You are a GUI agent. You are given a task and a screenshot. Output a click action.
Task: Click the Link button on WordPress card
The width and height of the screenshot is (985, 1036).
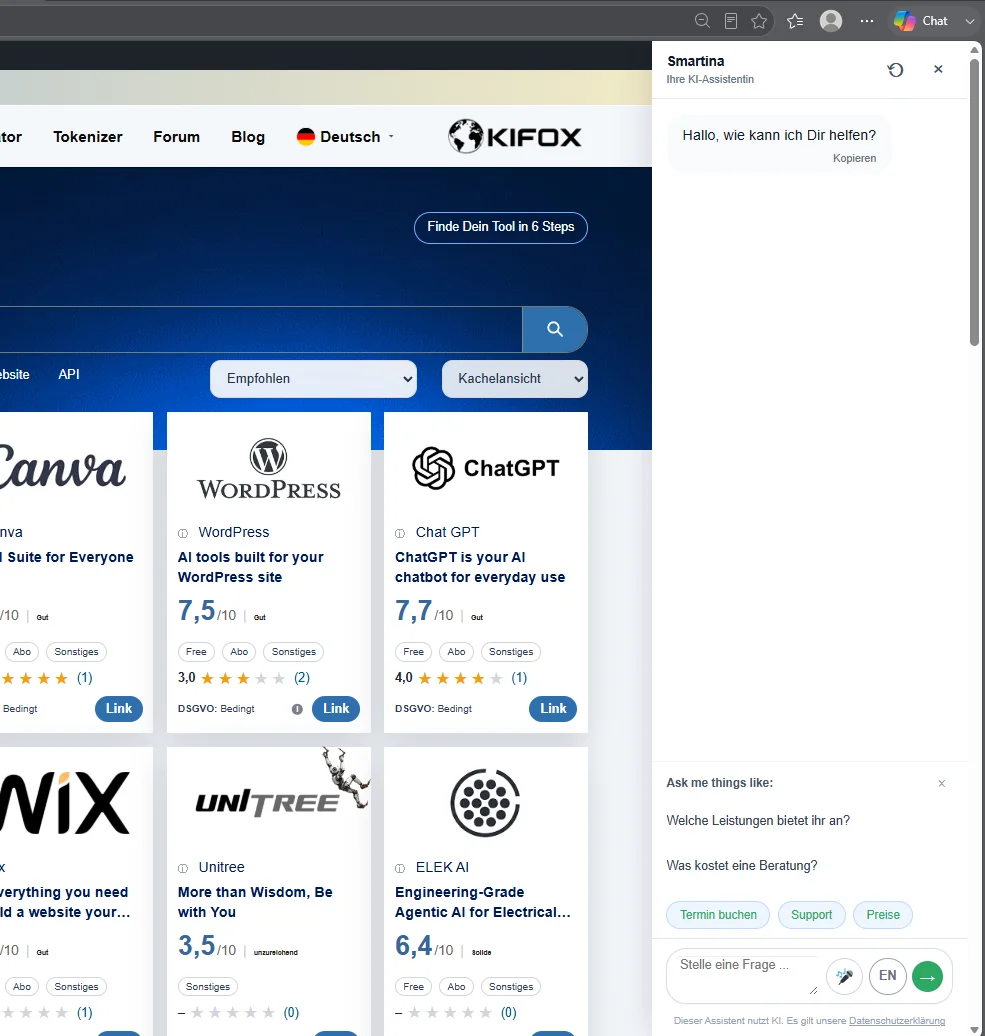click(336, 709)
